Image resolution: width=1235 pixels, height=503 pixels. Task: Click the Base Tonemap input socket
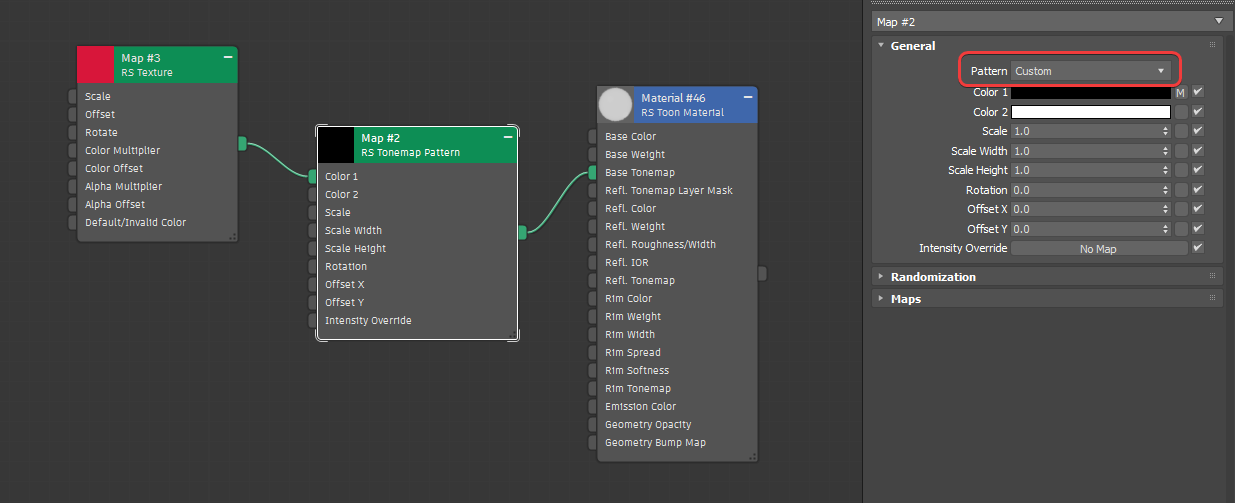[592, 173]
